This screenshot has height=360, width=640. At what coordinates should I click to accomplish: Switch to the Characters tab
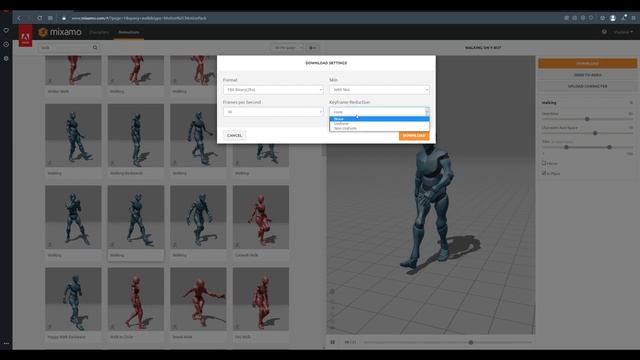[x=99, y=32]
